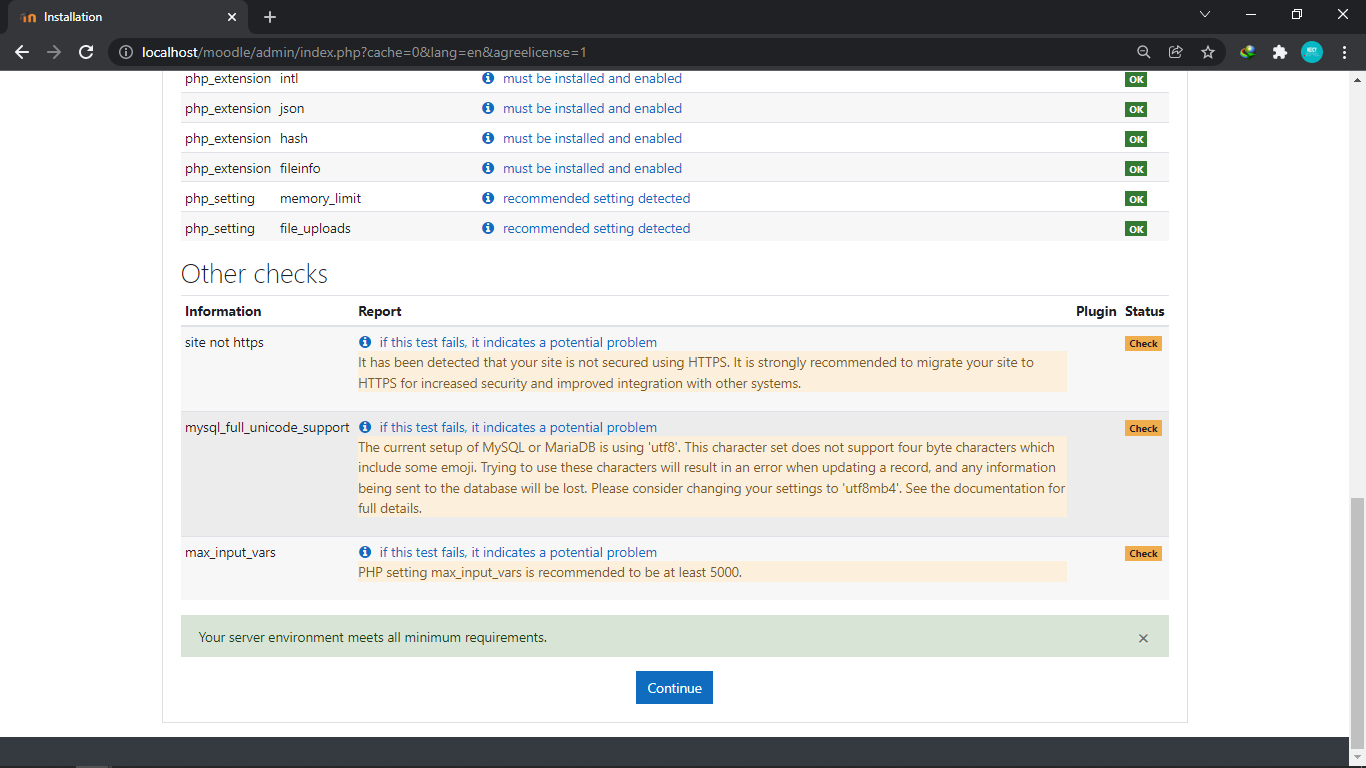Click the 'Report' column header
This screenshot has height=768, width=1366.
[380, 311]
